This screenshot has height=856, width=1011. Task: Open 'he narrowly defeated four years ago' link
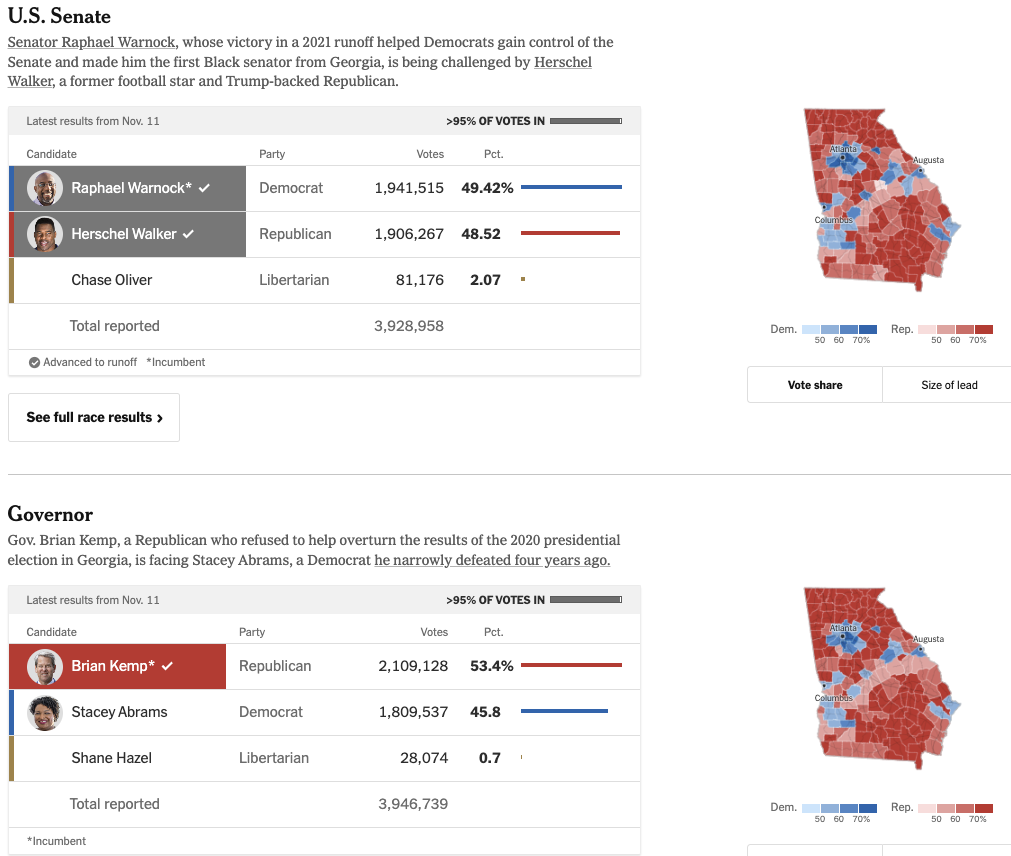click(x=492, y=560)
